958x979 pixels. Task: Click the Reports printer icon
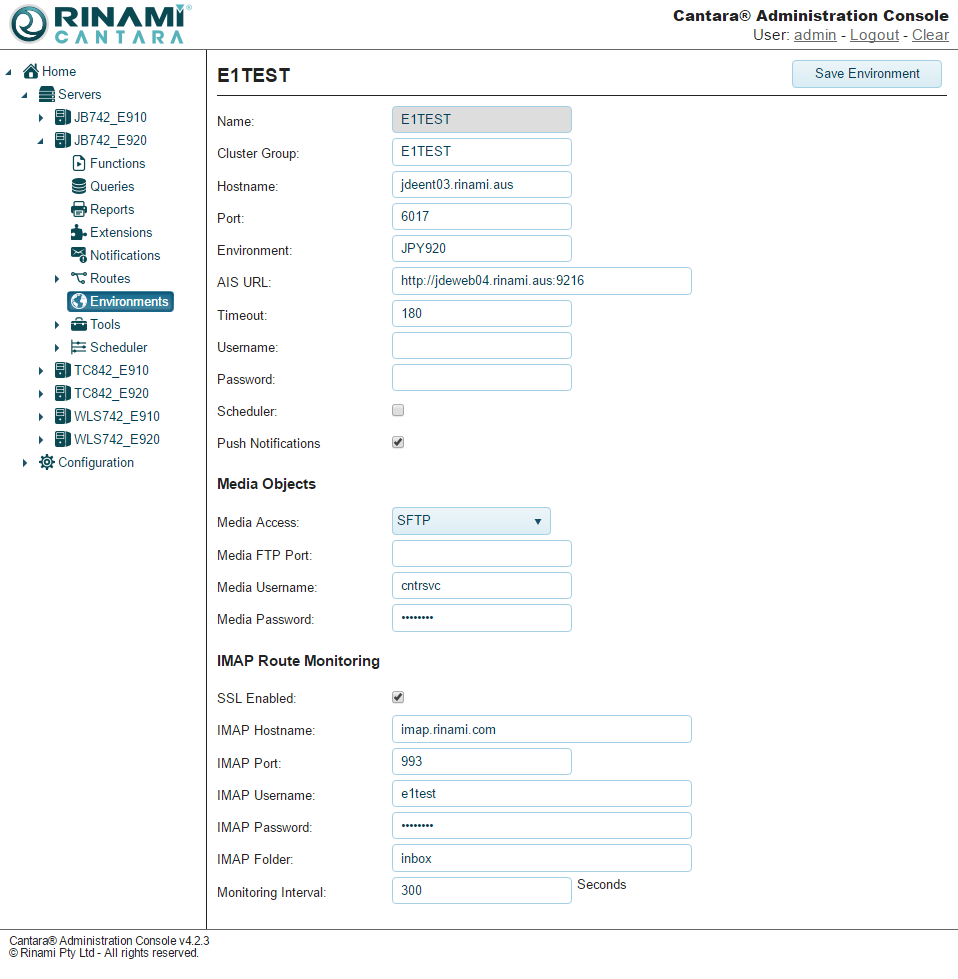(x=79, y=209)
